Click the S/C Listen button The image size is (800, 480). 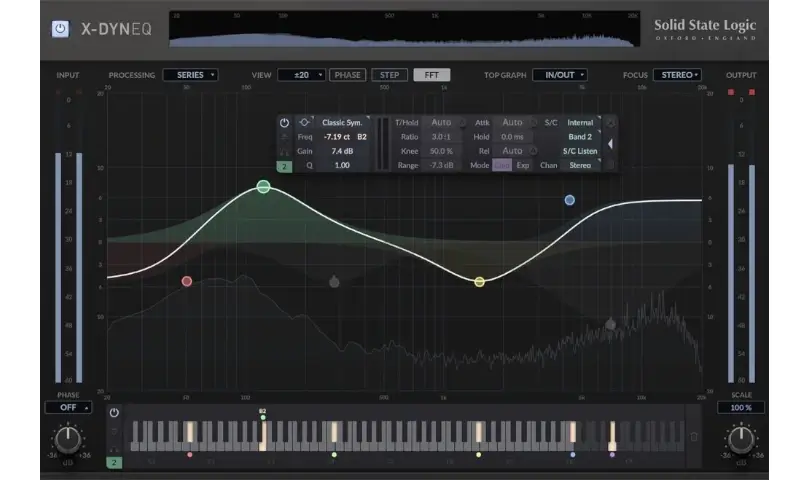tap(580, 151)
